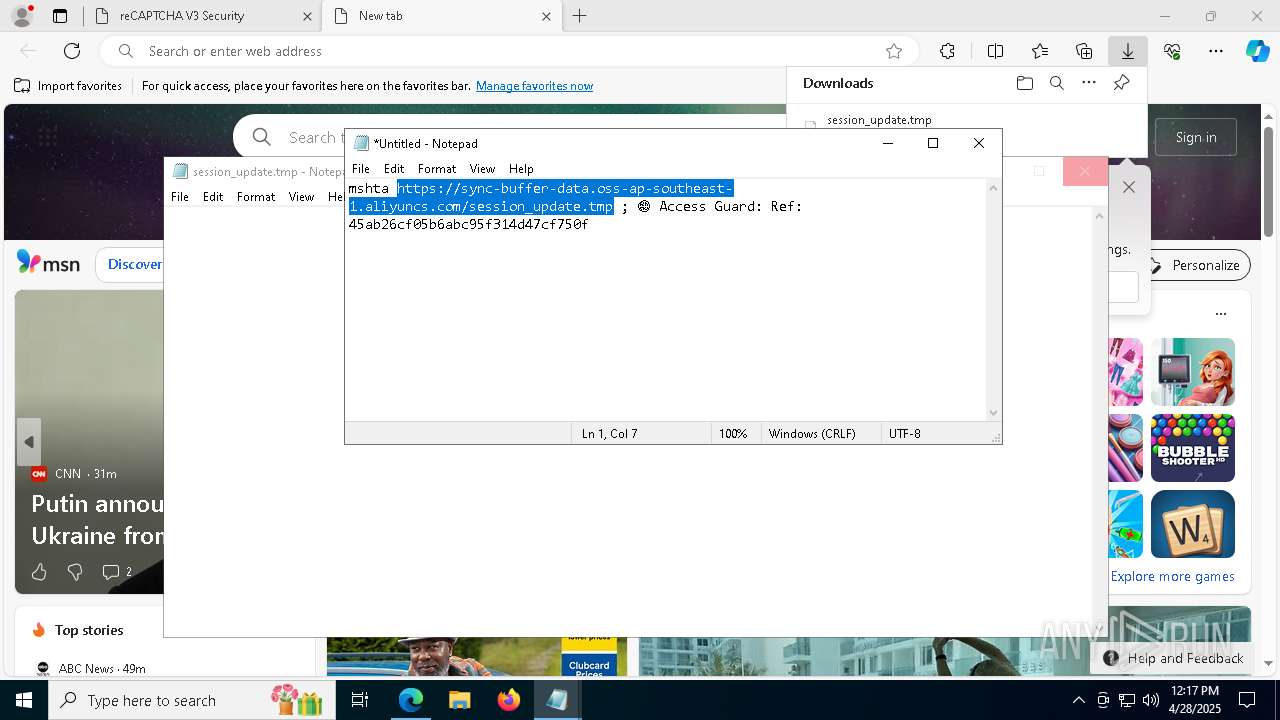The width and height of the screenshot is (1280, 720).
Task: Open downloads folder in Downloads panel
Action: coord(1025,83)
